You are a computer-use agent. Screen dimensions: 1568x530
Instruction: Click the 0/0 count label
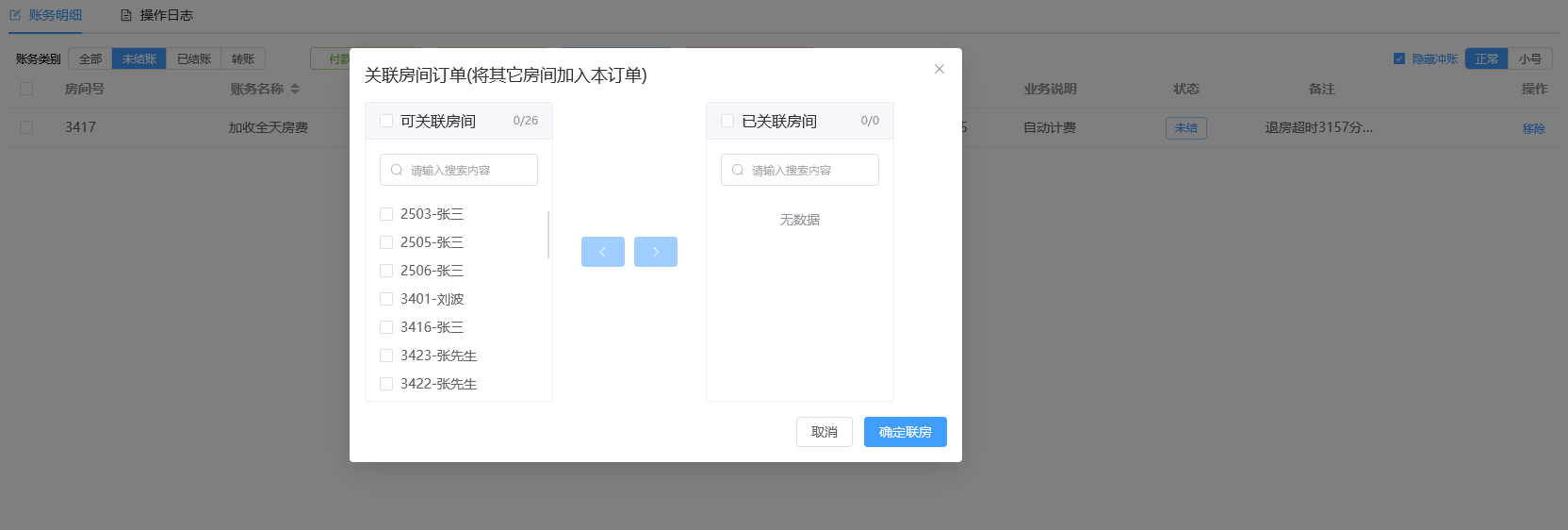click(x=870, y=121)
